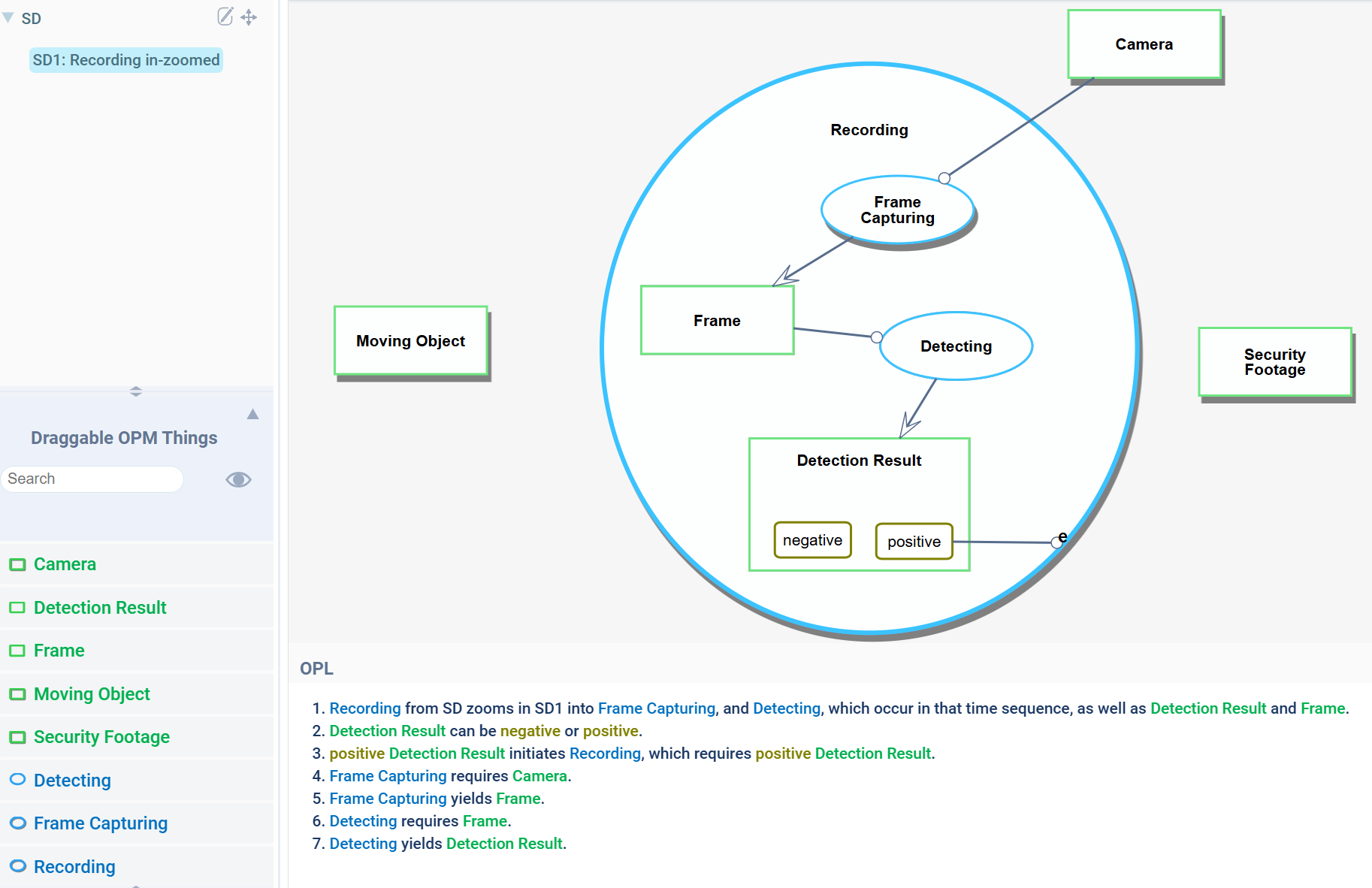
Task: Select SD1: Recording in-zoomed tree node
Action: (126, 60)
